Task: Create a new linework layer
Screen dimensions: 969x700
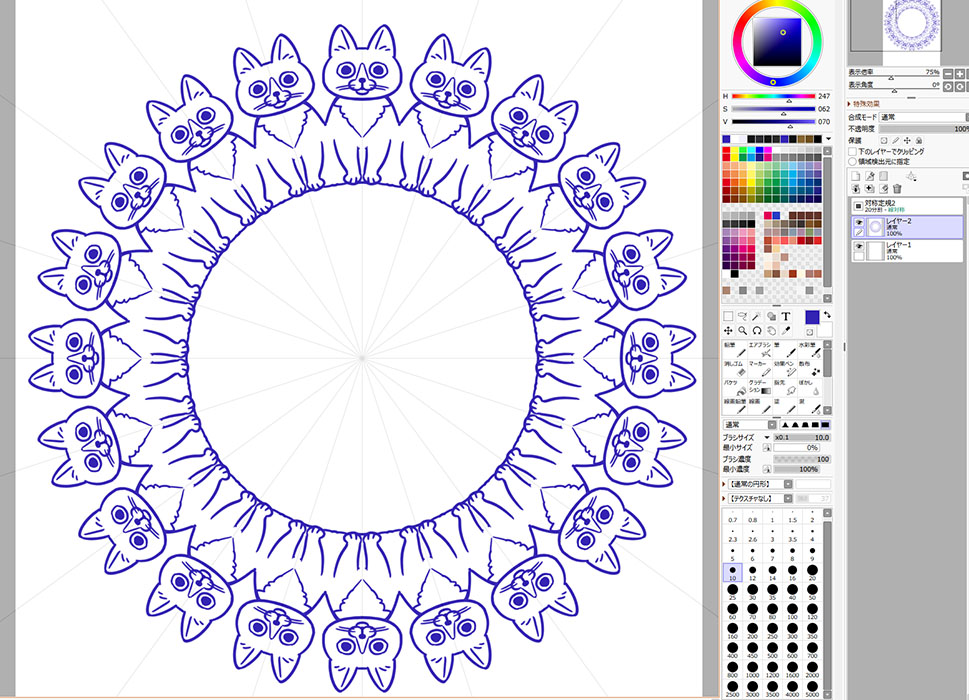Action: [x=870, y=176]
